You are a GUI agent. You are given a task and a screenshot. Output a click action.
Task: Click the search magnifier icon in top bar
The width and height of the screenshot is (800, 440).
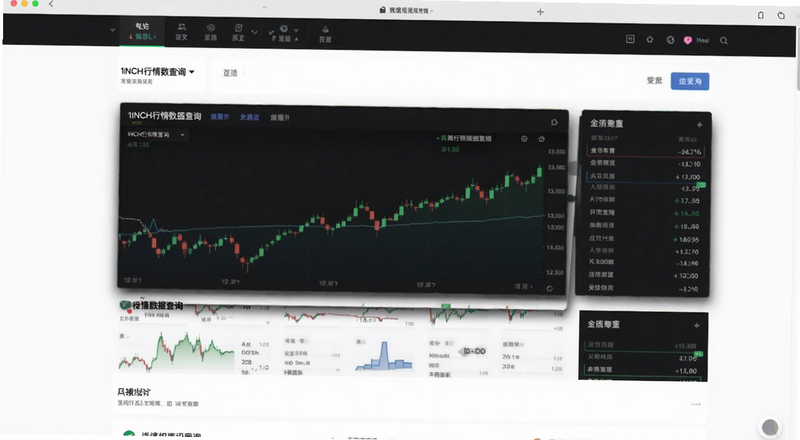click(x=723, y=40)
